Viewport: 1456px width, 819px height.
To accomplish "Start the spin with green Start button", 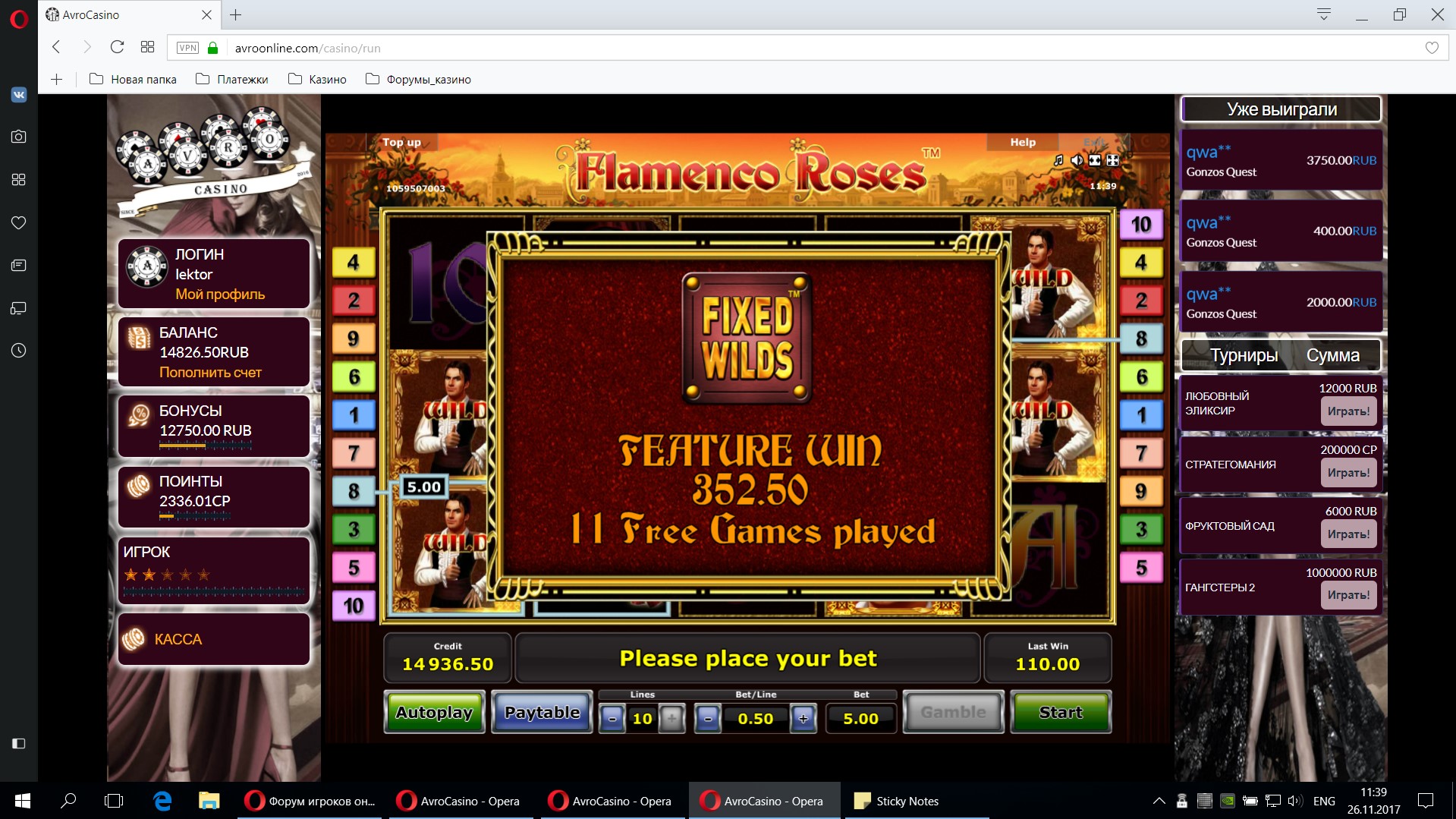I will [x=1061, y=712].
